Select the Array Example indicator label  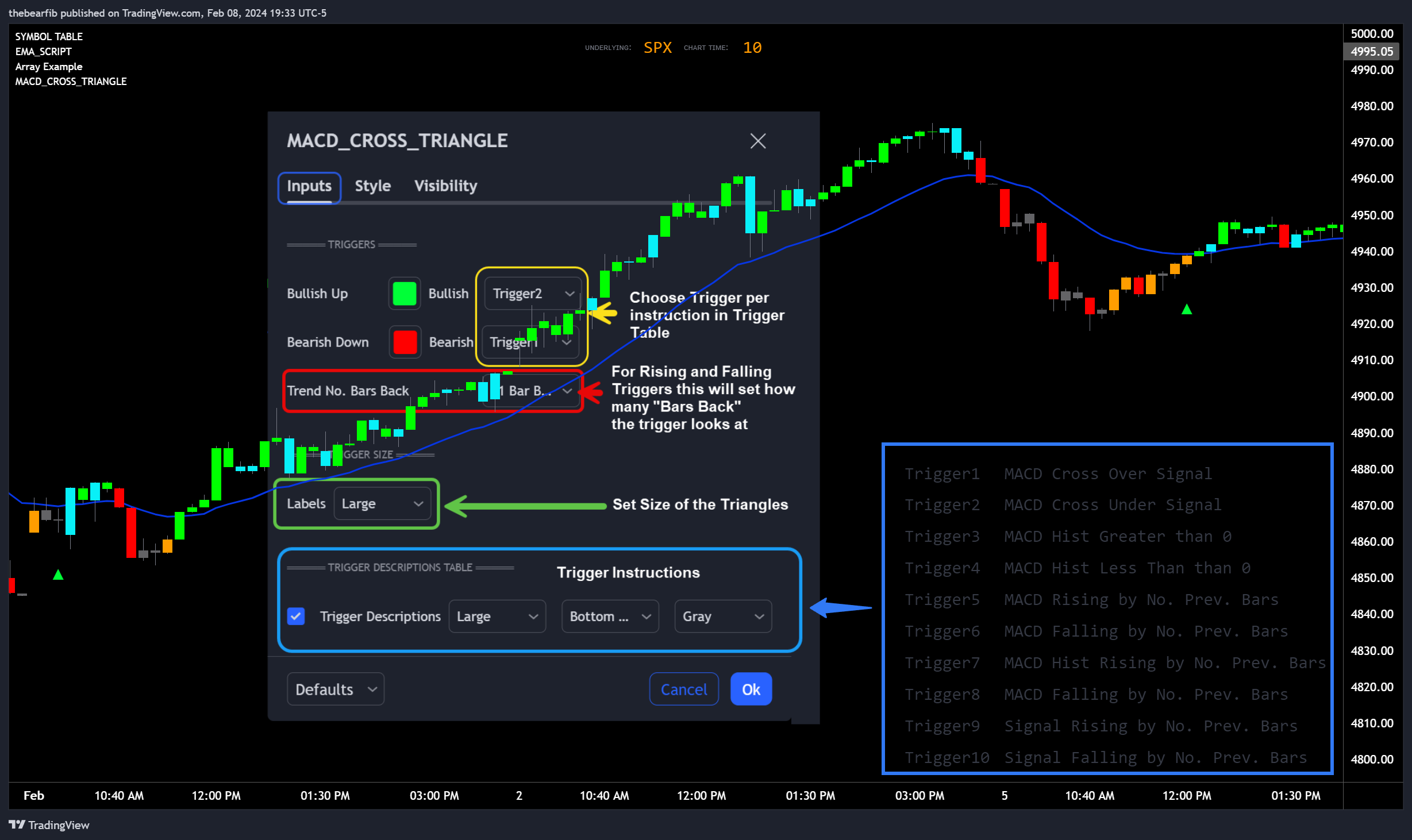[x=49, y=66]
